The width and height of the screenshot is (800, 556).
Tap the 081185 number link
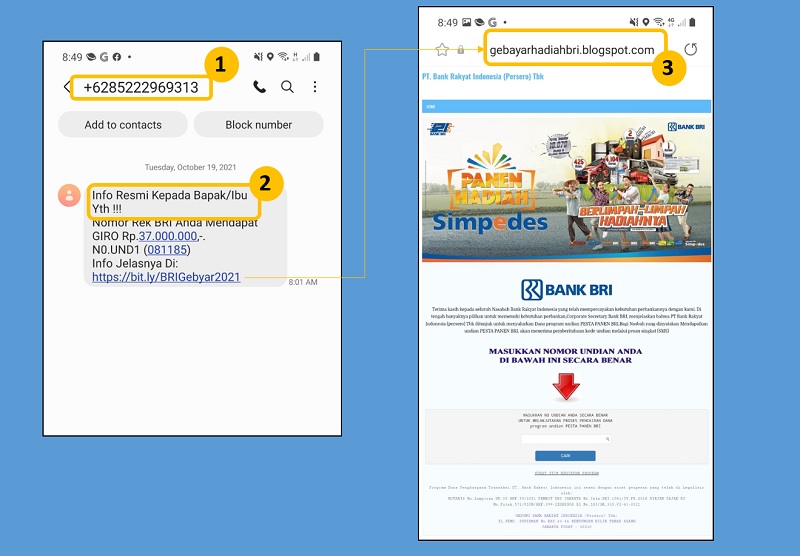pos(167,249)
